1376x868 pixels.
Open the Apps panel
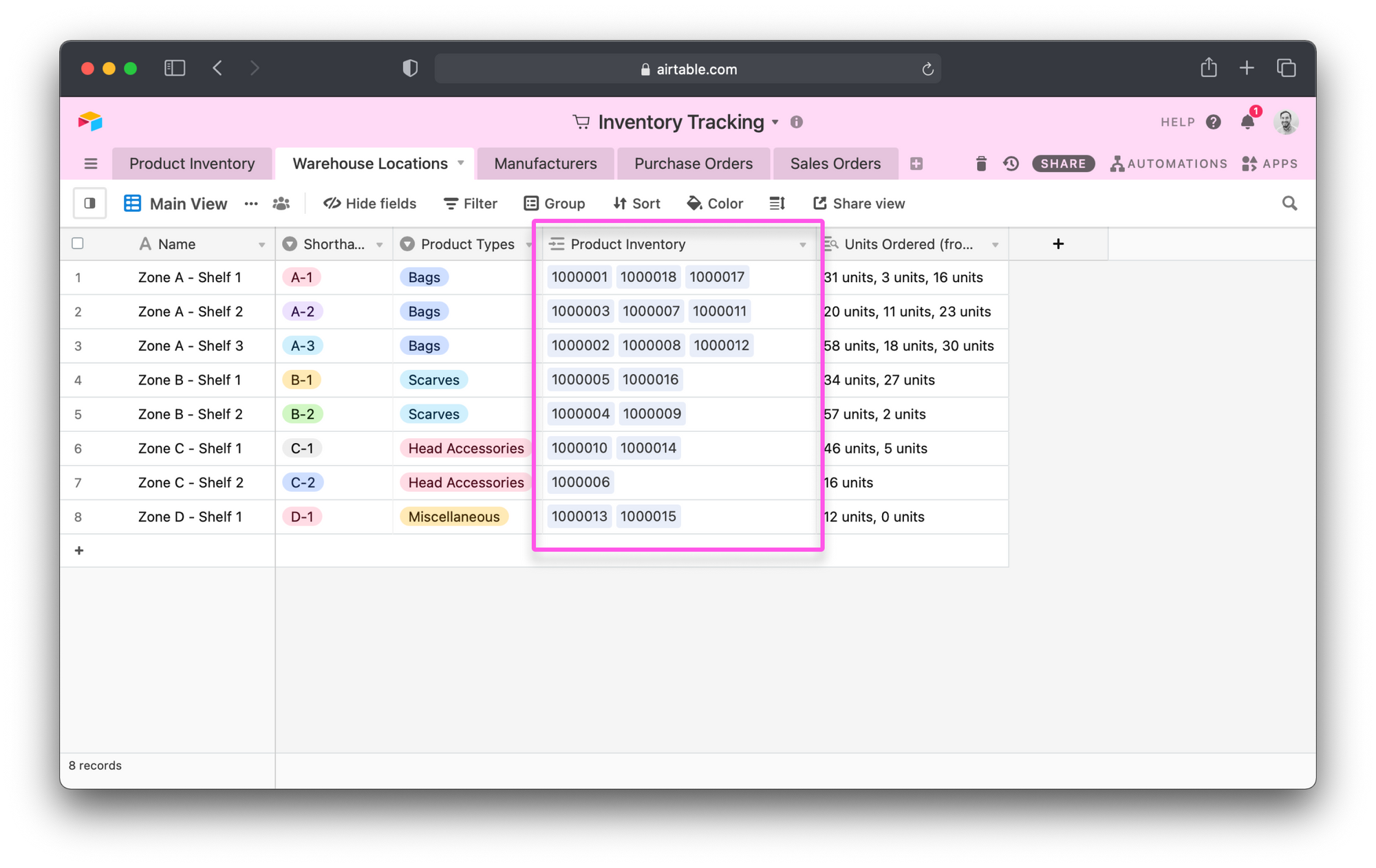1269,164
